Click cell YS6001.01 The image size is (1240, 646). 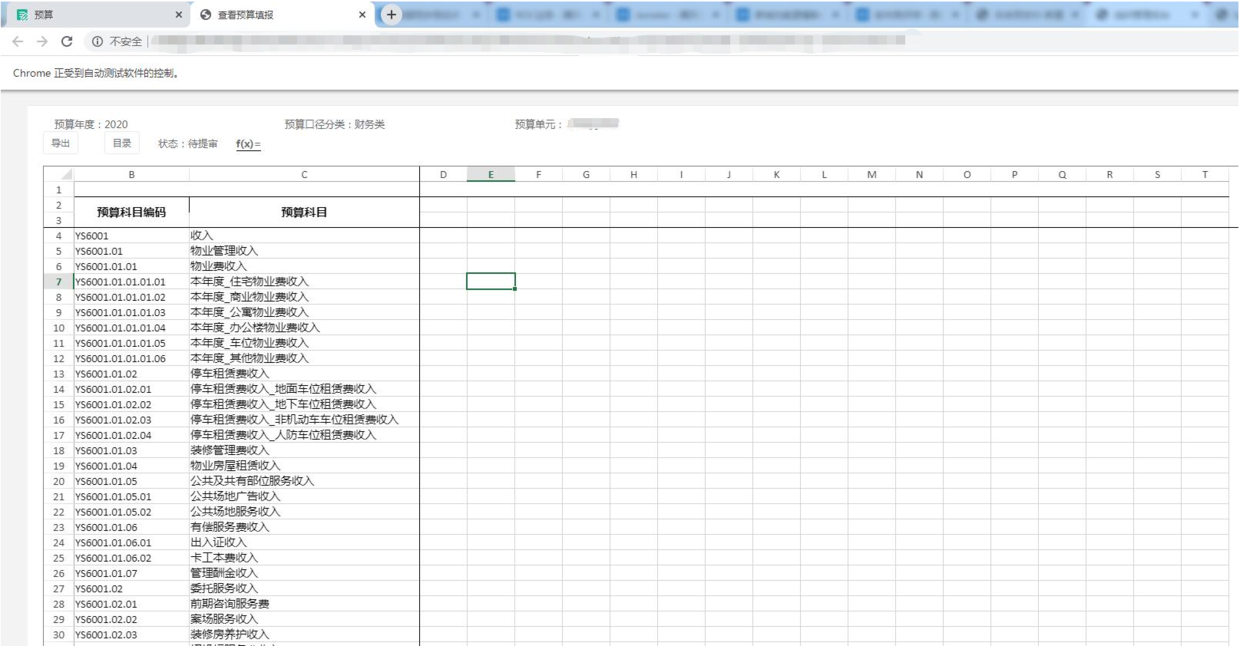pos(132,251)
